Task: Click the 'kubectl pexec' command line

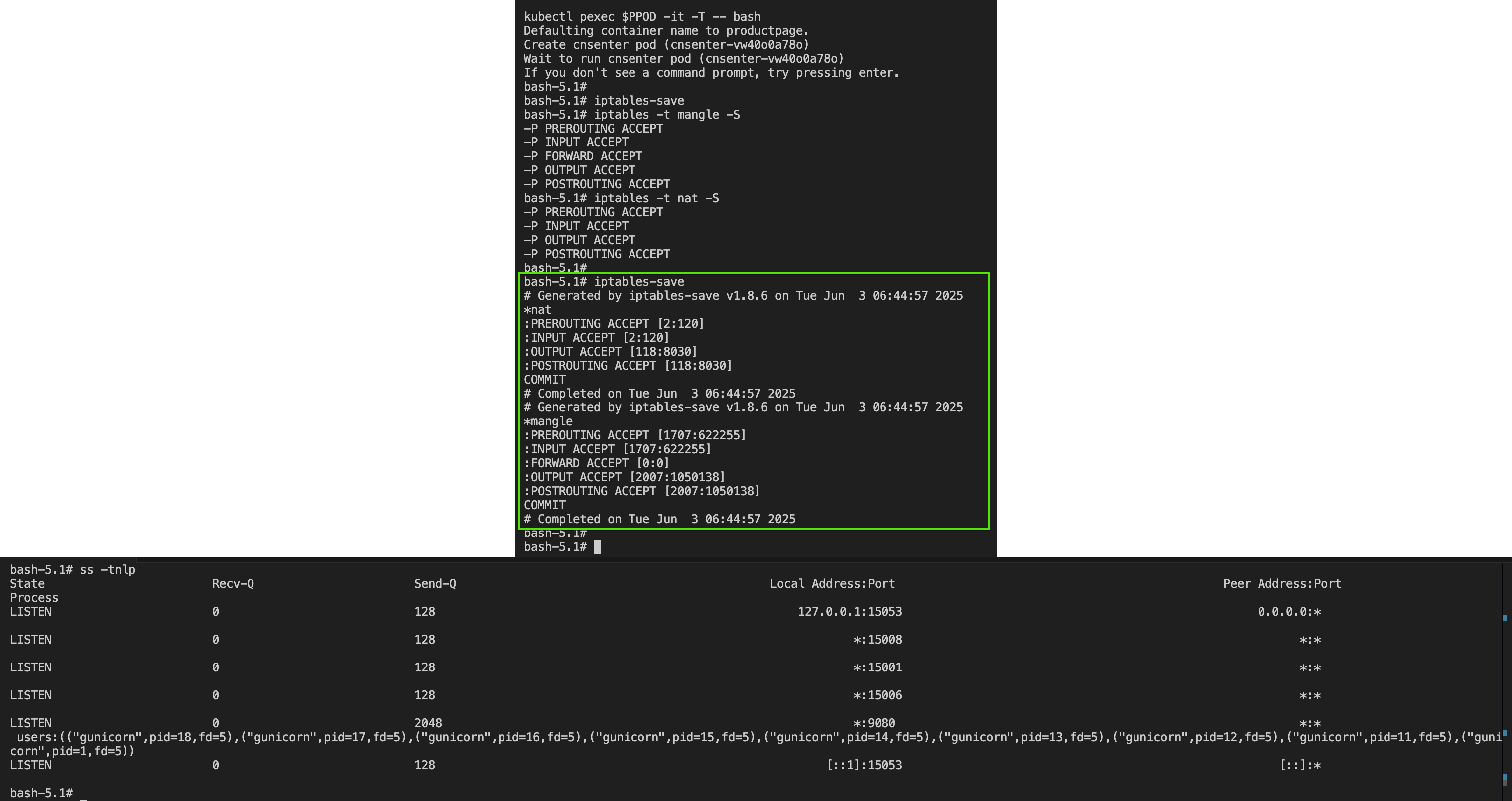Action: pos(641,16)
